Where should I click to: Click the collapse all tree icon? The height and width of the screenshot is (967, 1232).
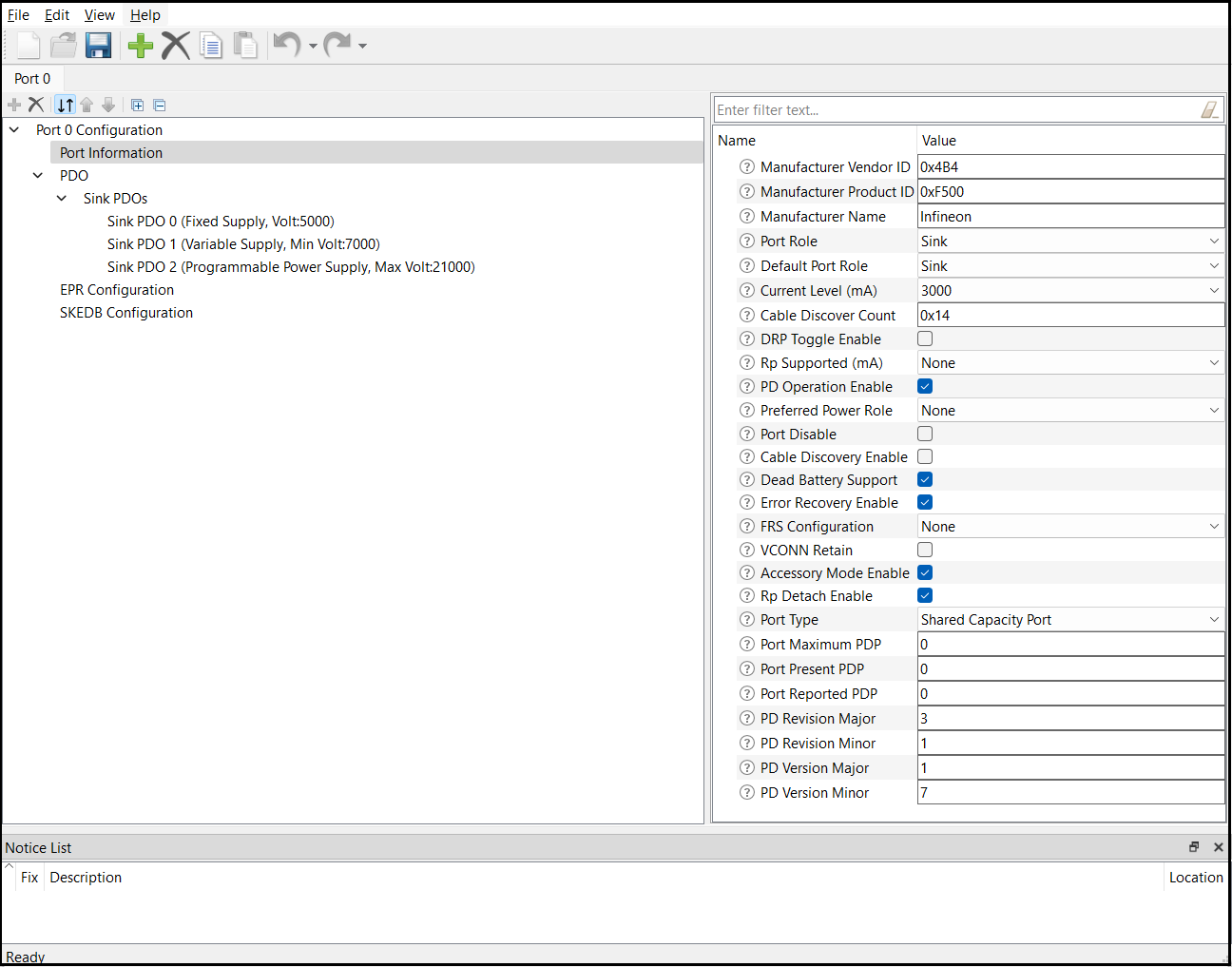click(160, 105)
